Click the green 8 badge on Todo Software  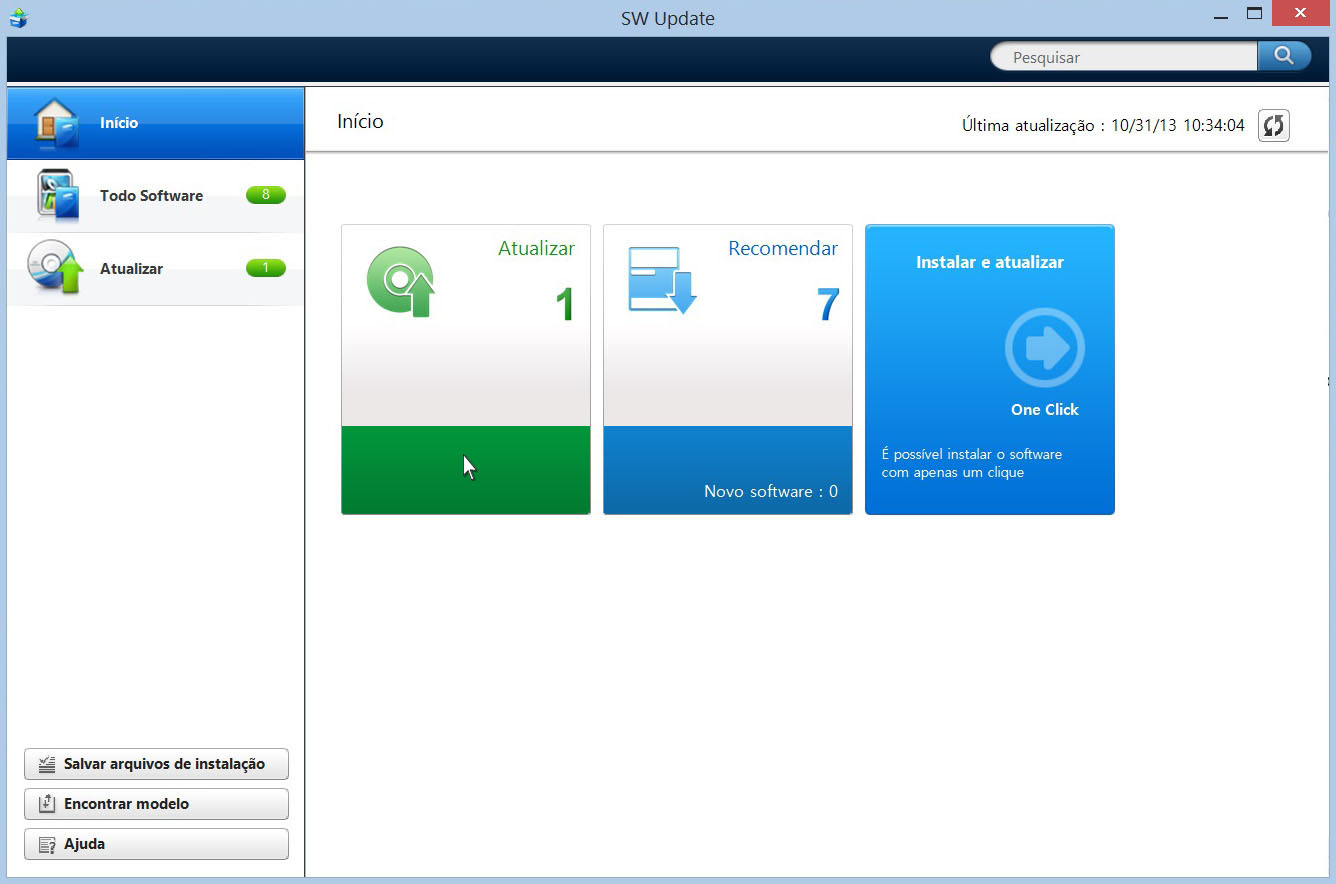coord(266,195)
